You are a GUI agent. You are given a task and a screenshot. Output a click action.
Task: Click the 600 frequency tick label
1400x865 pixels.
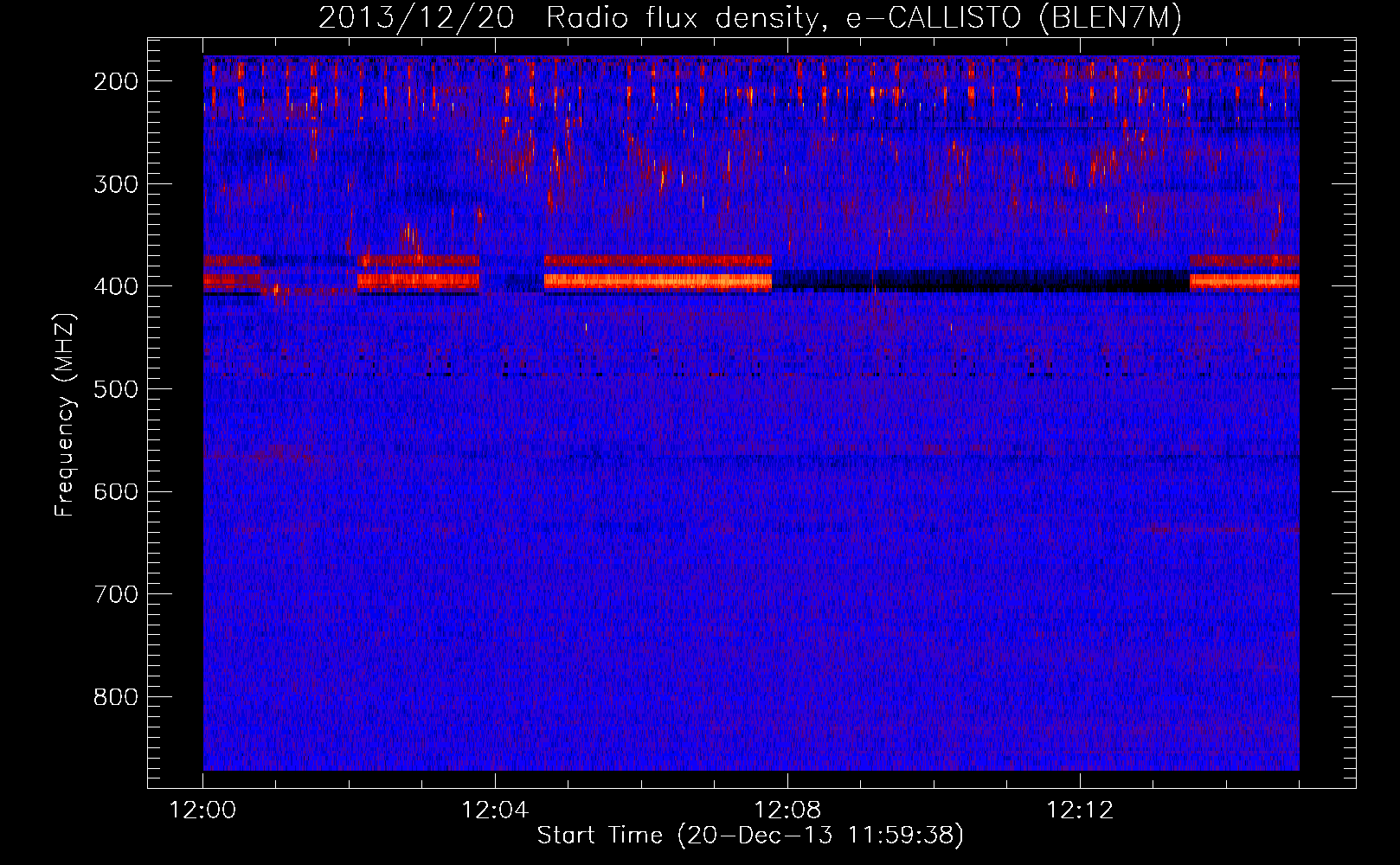[115, 491]
